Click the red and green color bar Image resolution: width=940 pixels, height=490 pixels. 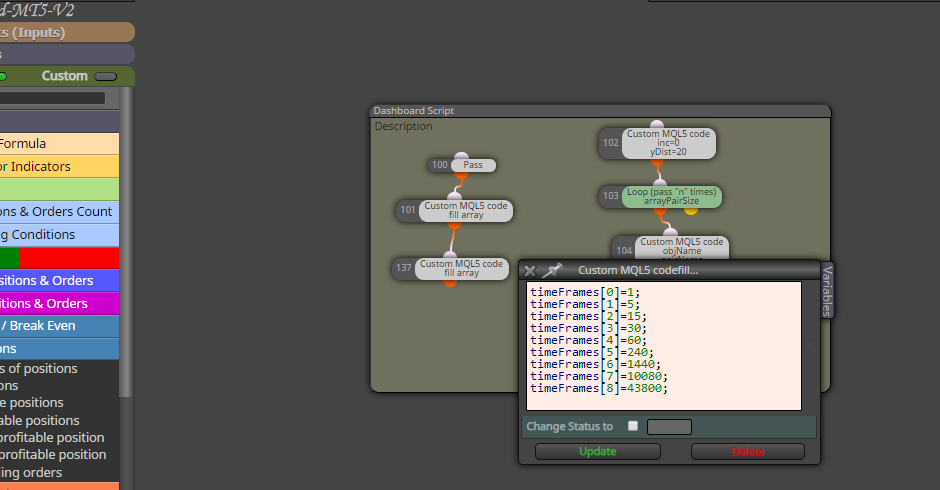click(59, 258)
